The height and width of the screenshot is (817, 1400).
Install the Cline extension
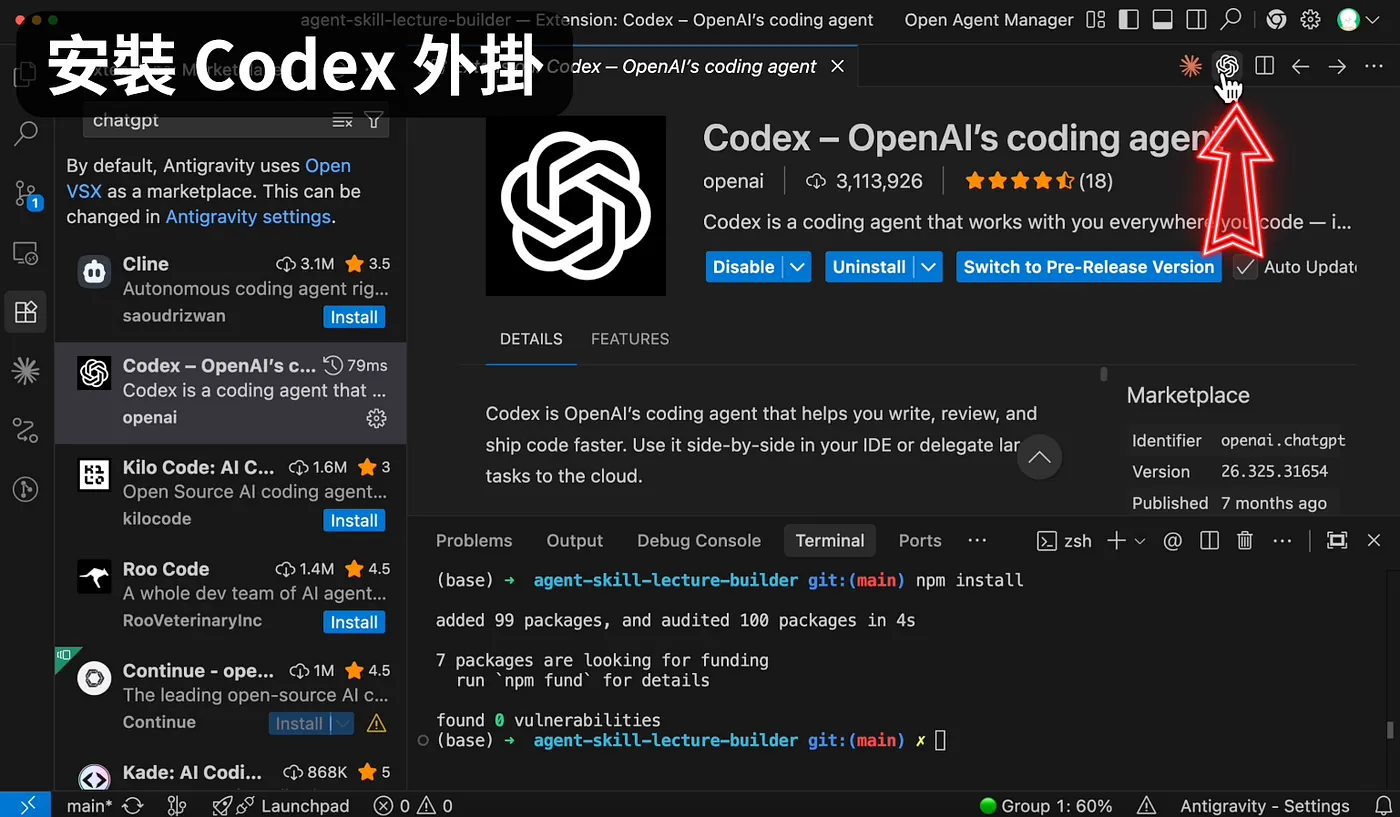click(354, 317)
